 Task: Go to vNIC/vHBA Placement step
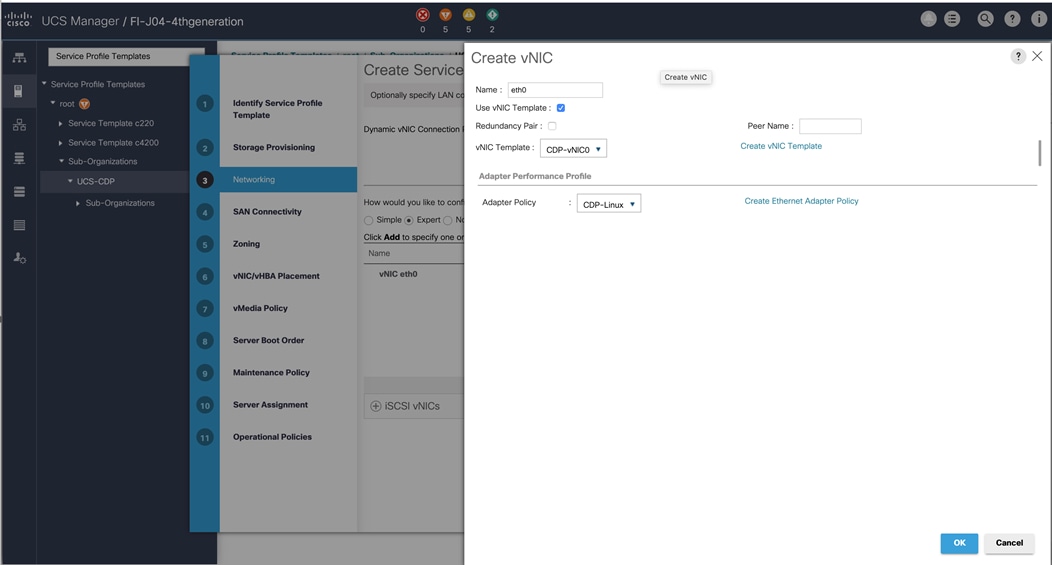276,276
